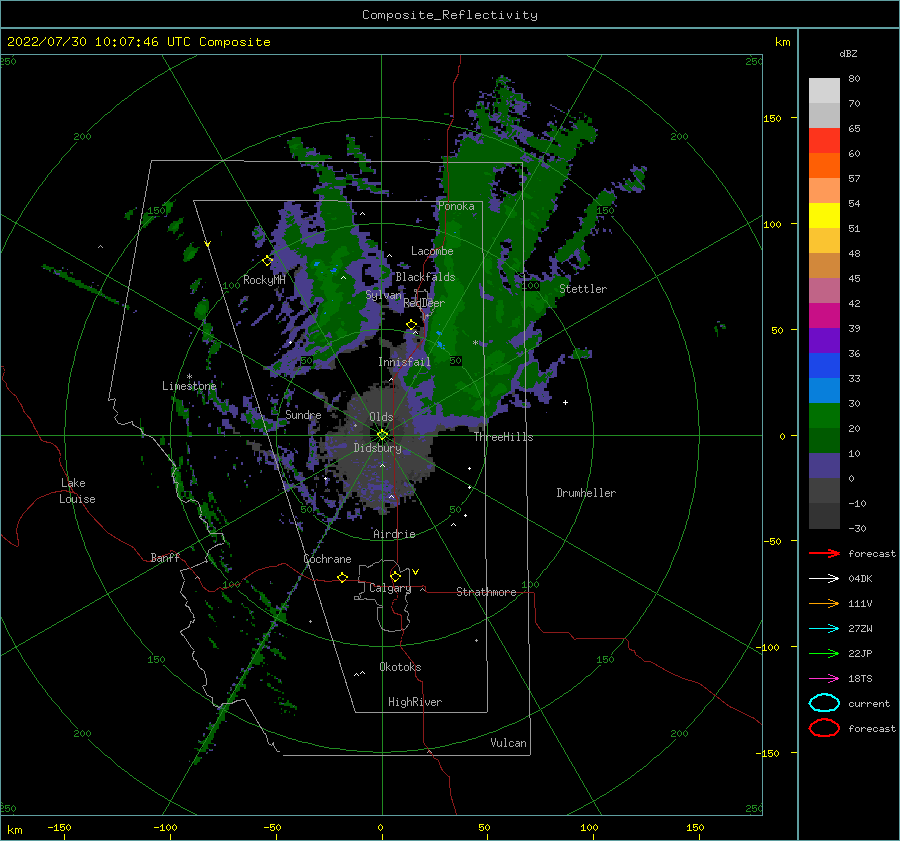900x841 pixels.
Task: Click the darkest gray -30 dBZ swatch
Action: (824, 516)
